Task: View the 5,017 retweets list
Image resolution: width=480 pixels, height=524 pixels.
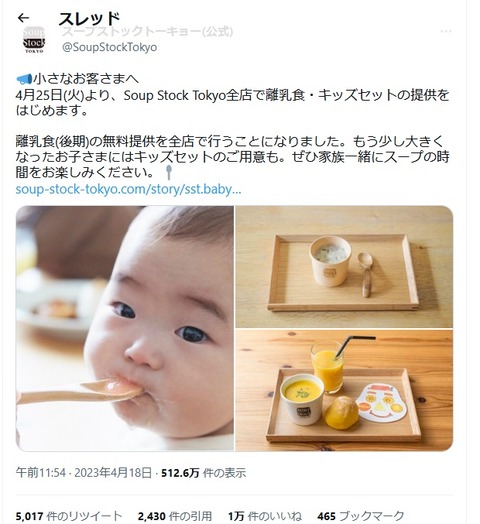Action: [69, 516]
